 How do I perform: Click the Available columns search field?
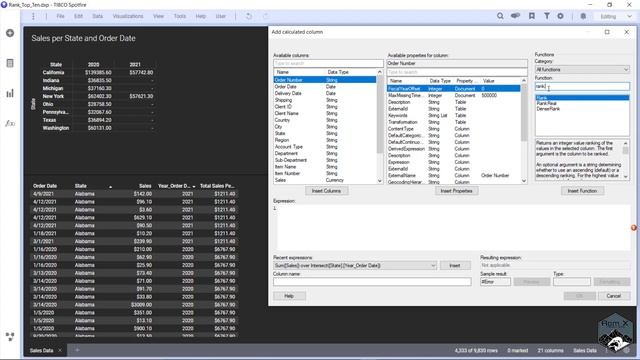coord(328,63)
